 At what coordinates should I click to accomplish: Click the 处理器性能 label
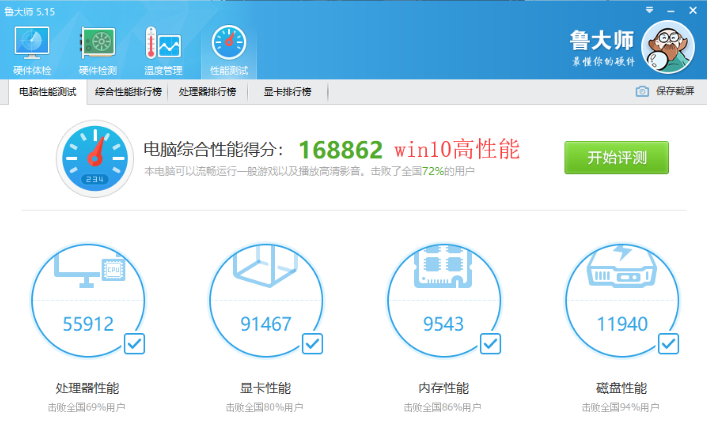[x=87, y=388]
